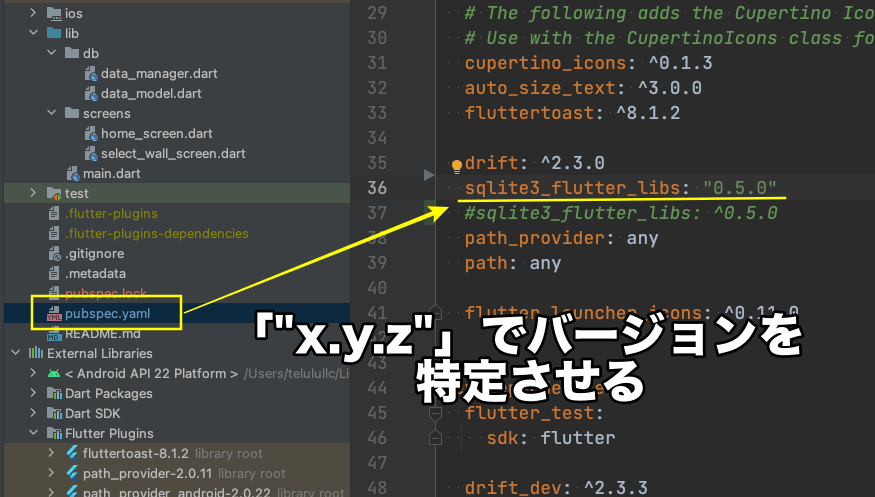Expand path_provider-2.0.11 library root

click(52, 473)
